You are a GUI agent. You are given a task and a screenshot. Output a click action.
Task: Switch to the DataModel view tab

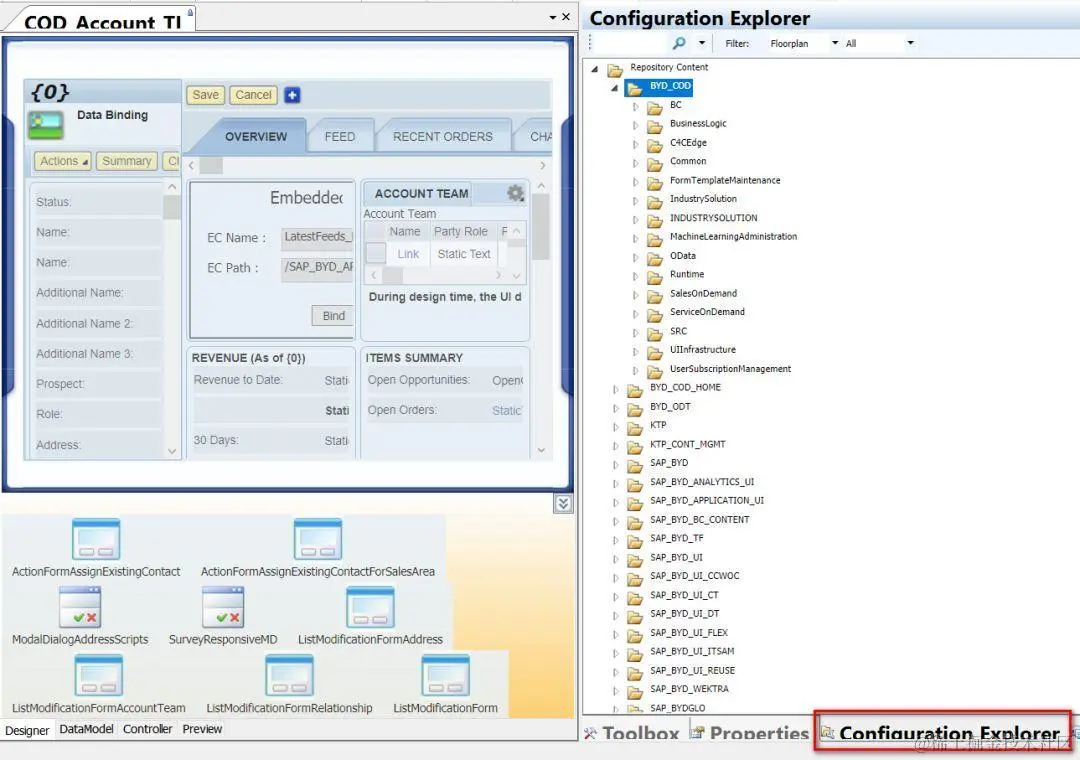pyautogui.click(x=86, y=729)
